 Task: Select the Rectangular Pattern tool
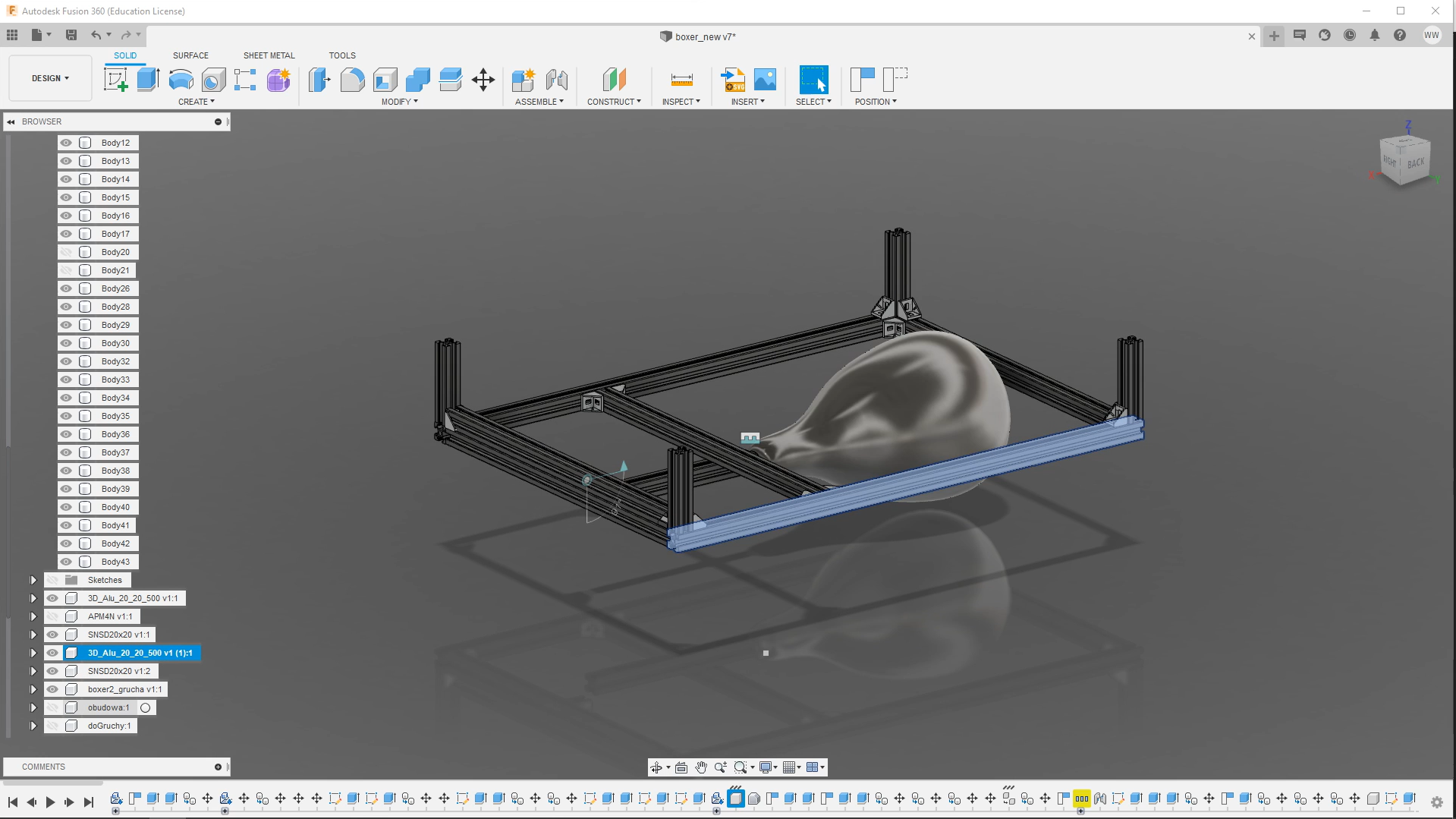tap(245, 80)
